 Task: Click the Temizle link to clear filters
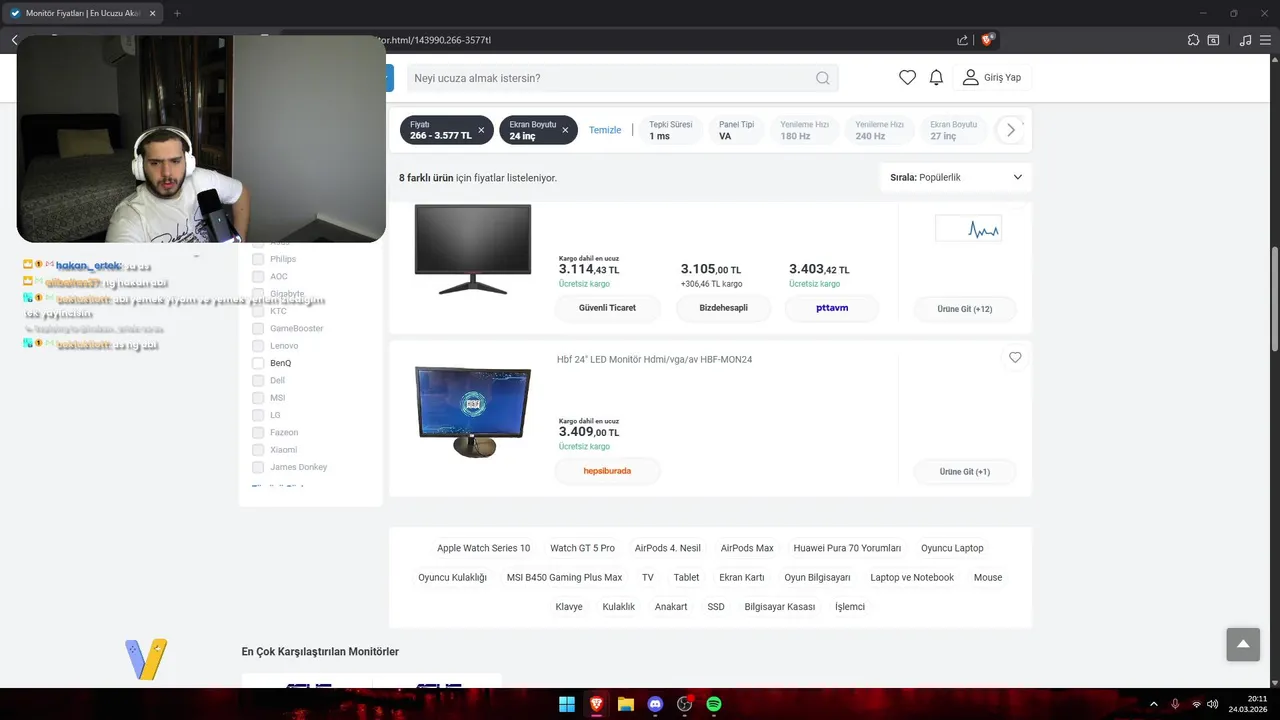click(605, 130)
